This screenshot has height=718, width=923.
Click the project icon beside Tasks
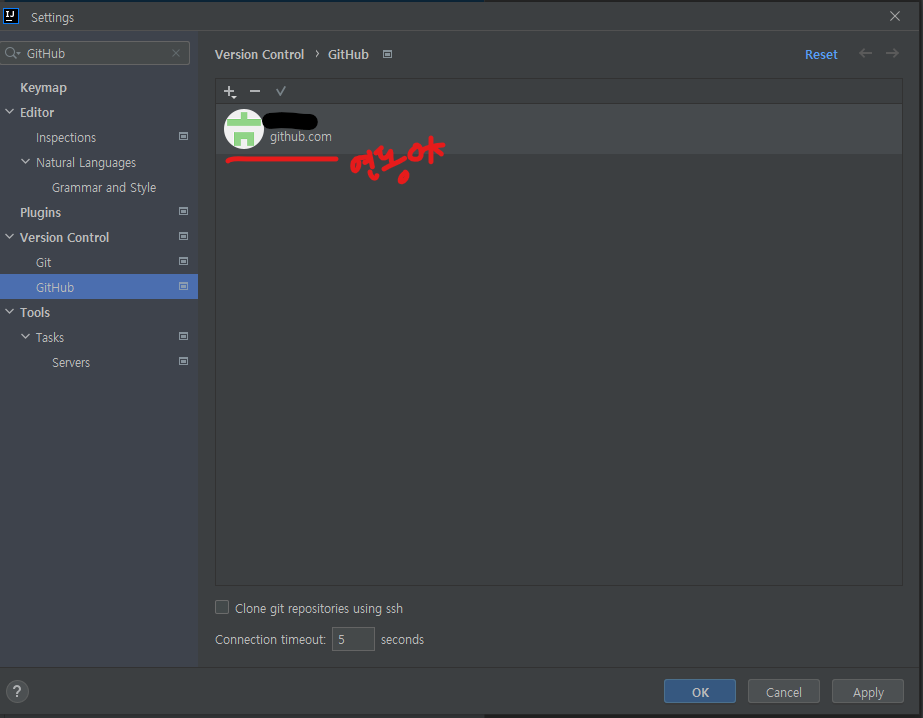point(184,337)
